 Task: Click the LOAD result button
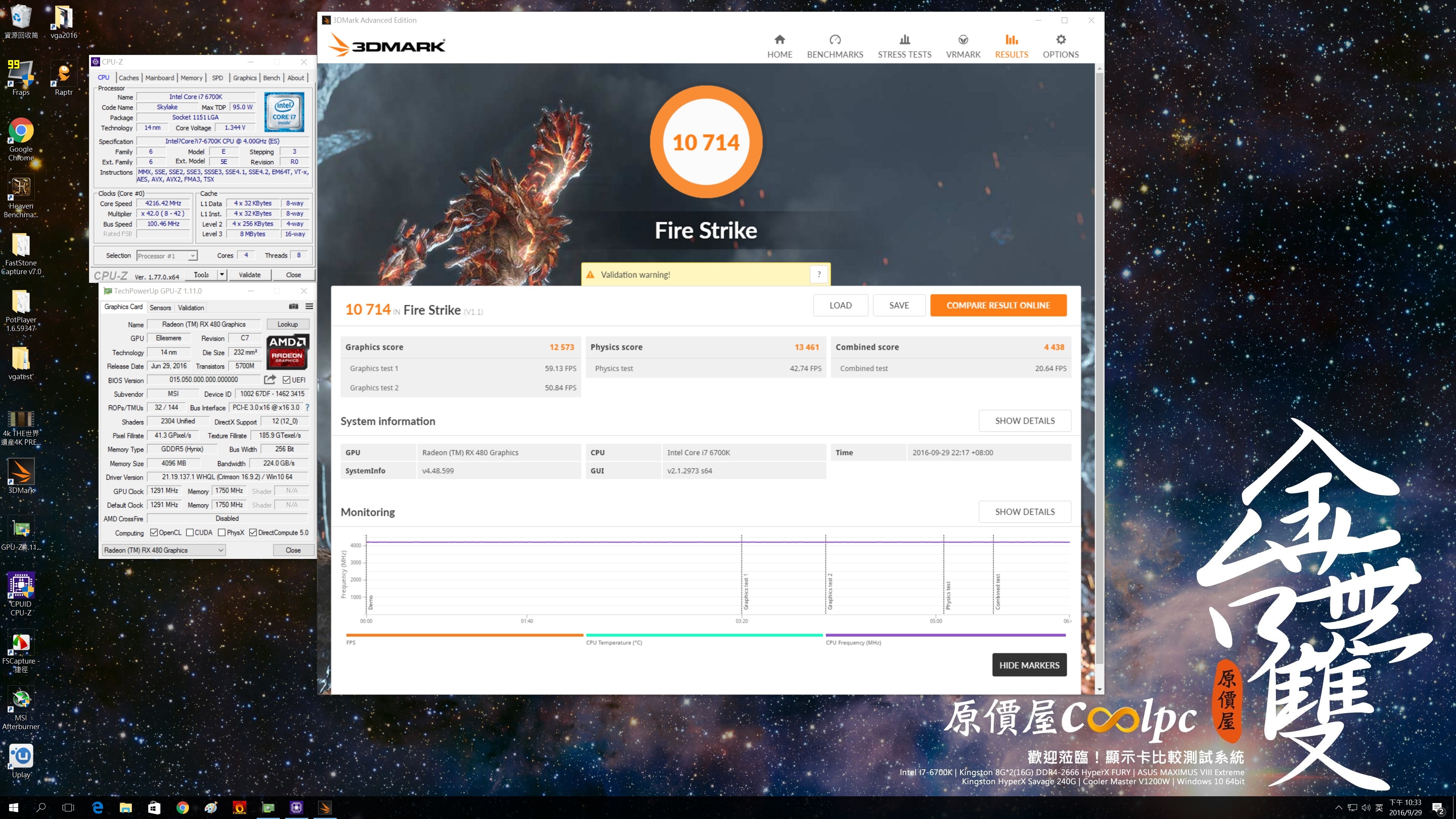point(840,305)
